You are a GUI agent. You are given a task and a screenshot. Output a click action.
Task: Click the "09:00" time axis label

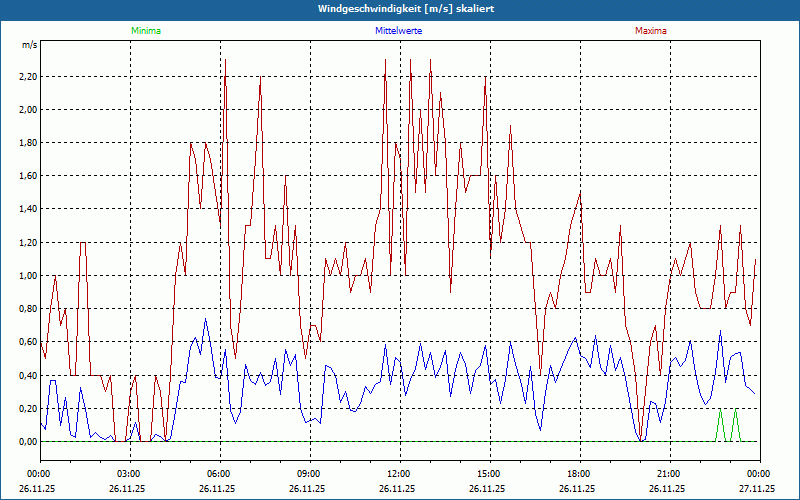[x=309, y=474]
